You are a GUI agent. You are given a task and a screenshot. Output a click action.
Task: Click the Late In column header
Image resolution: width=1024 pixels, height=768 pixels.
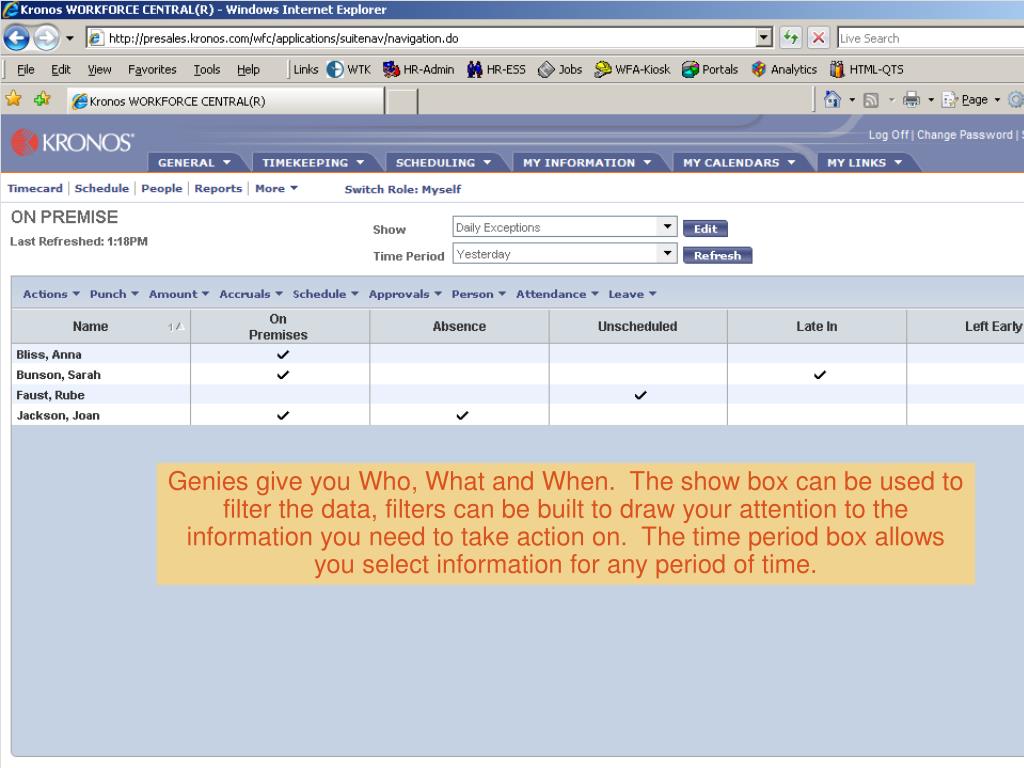point(816,327)
